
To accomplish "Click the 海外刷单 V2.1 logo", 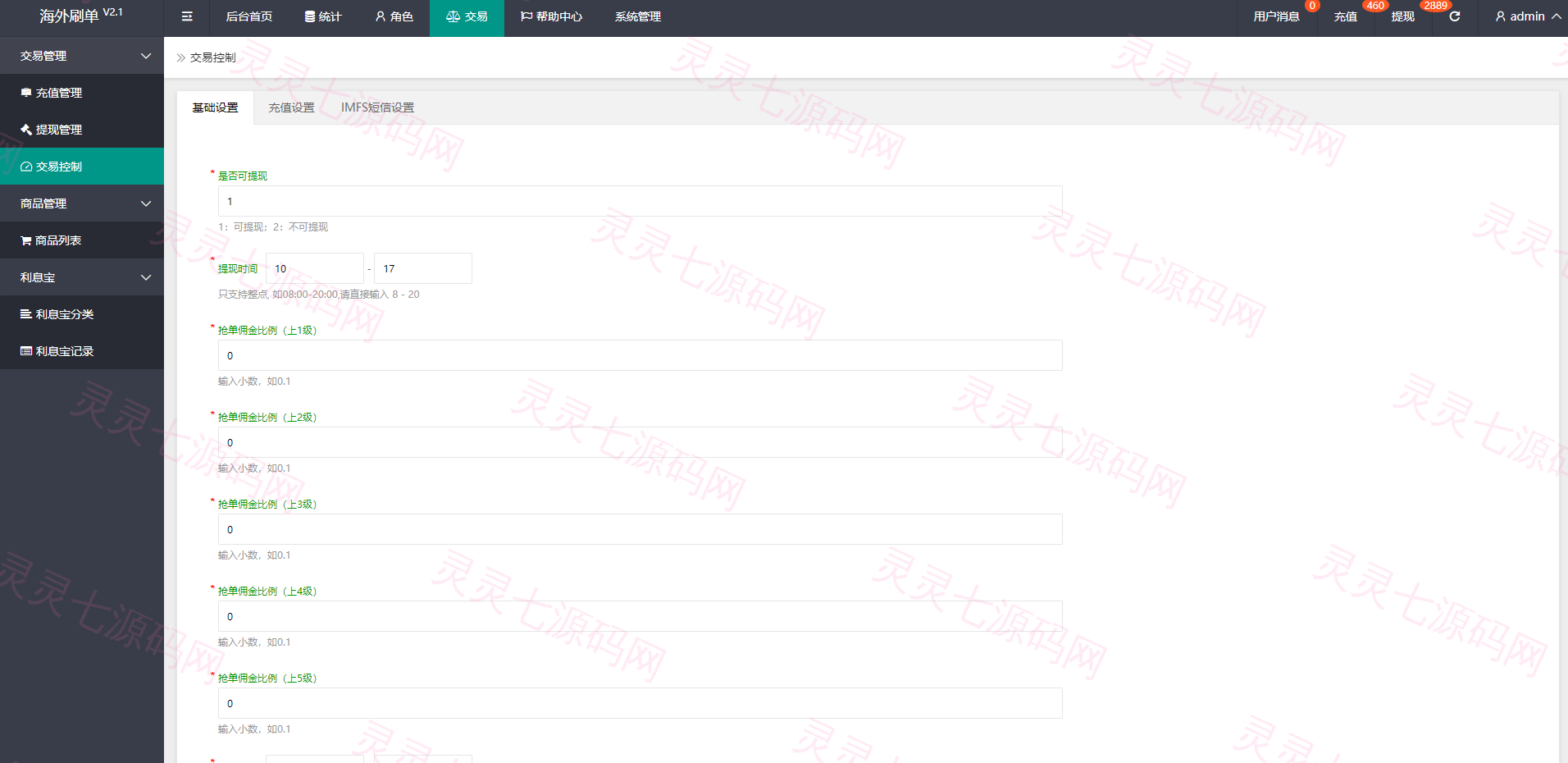I will [81, 16].
